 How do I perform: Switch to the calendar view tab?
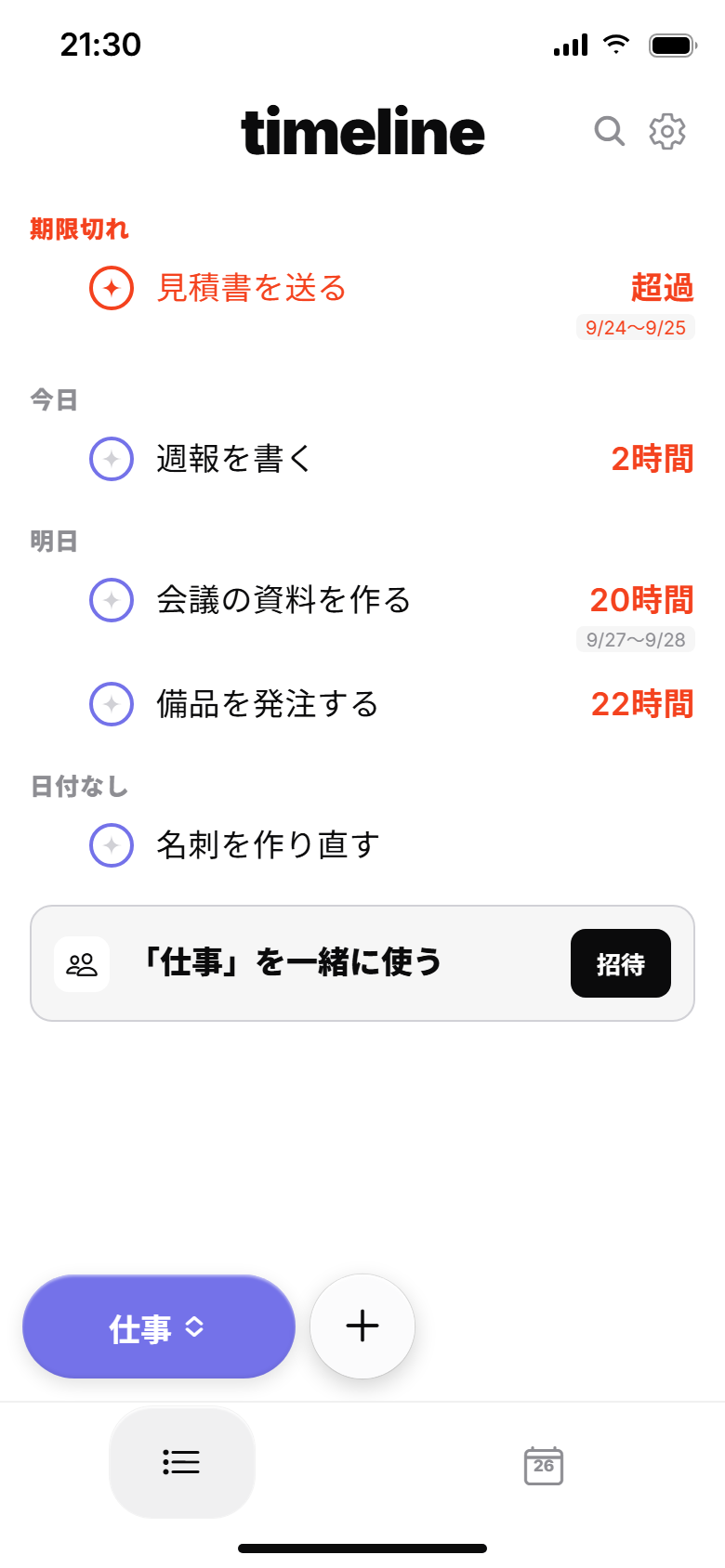pyautogui.click(x=544, y=1465)
